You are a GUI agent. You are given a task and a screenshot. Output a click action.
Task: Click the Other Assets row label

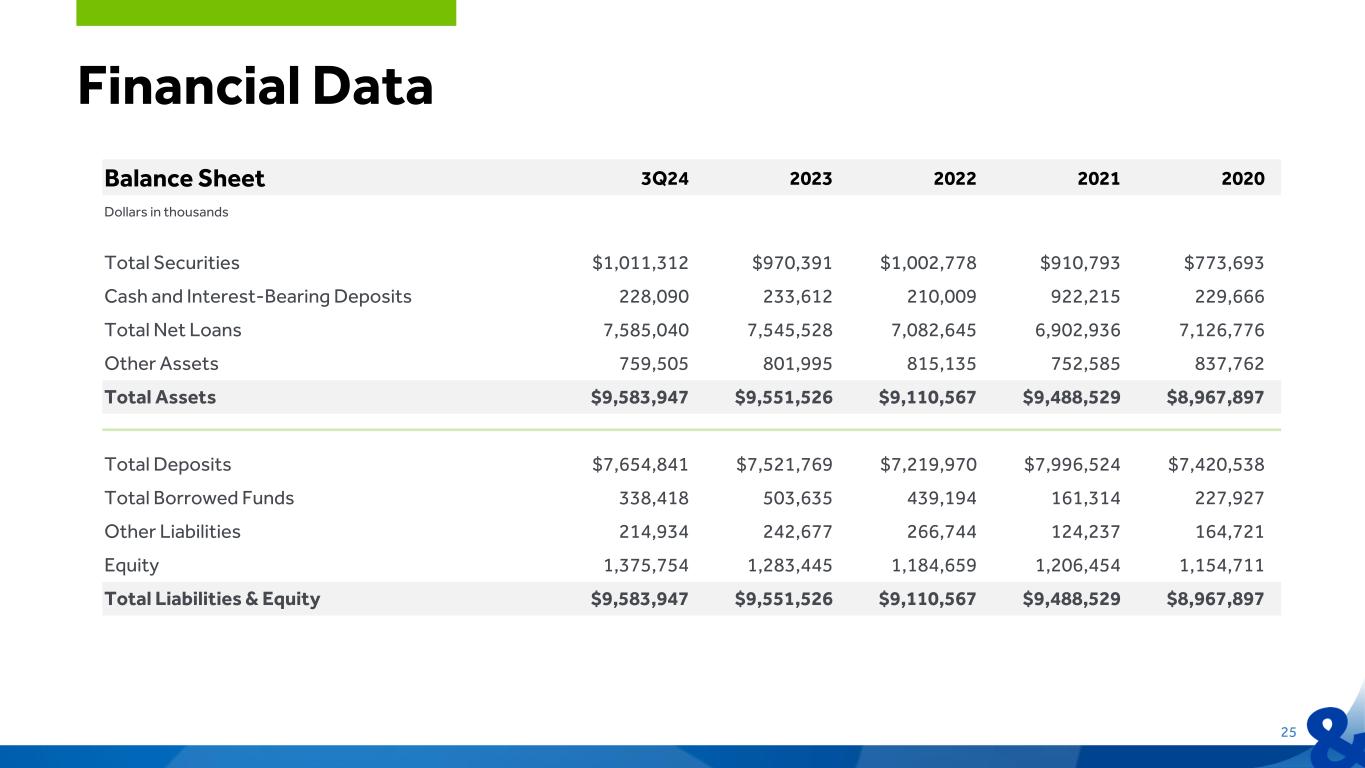[161, 363]
